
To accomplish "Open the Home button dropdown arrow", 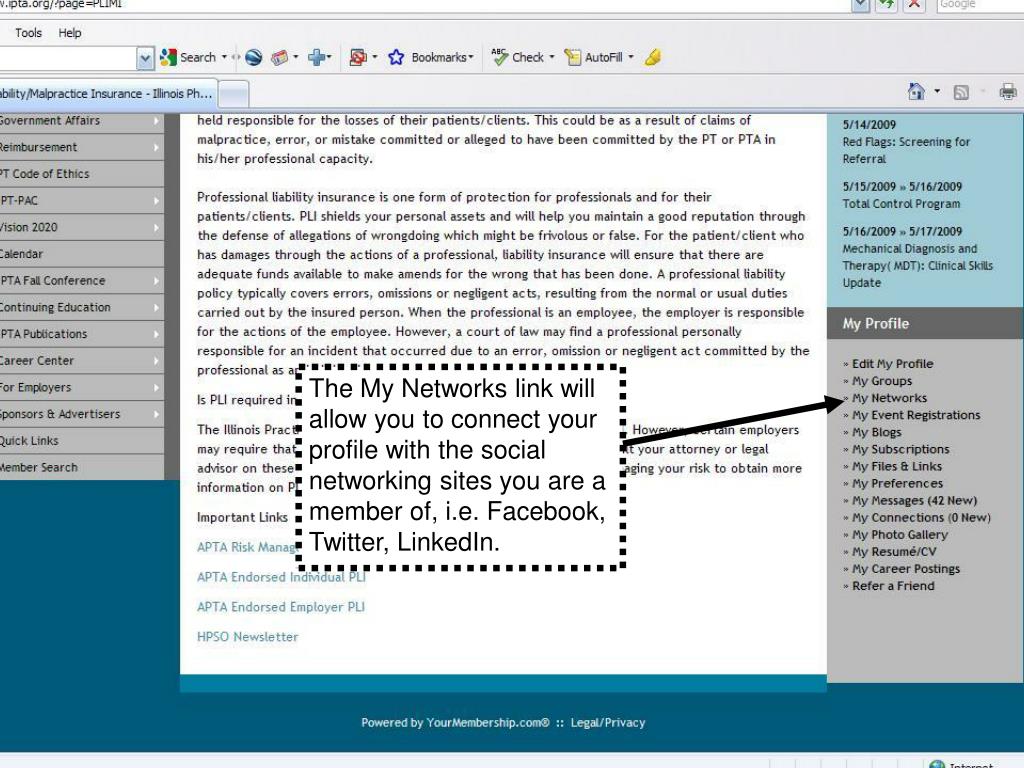I will click(937, 91).
